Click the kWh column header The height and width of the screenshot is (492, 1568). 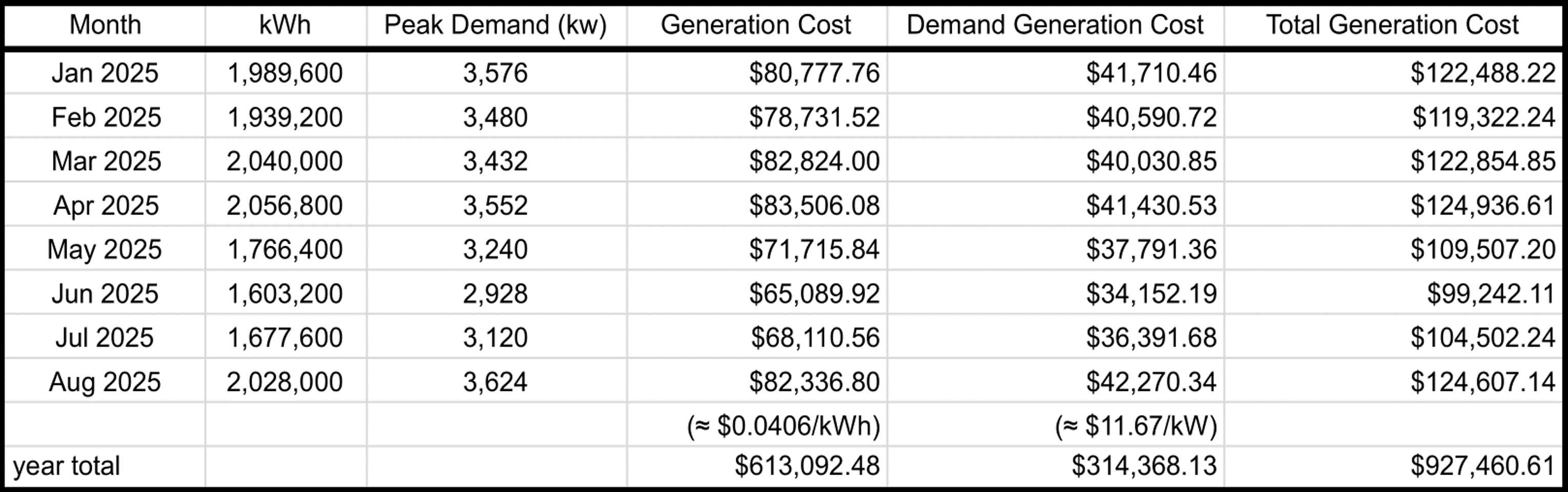click(x=285, y=25)
